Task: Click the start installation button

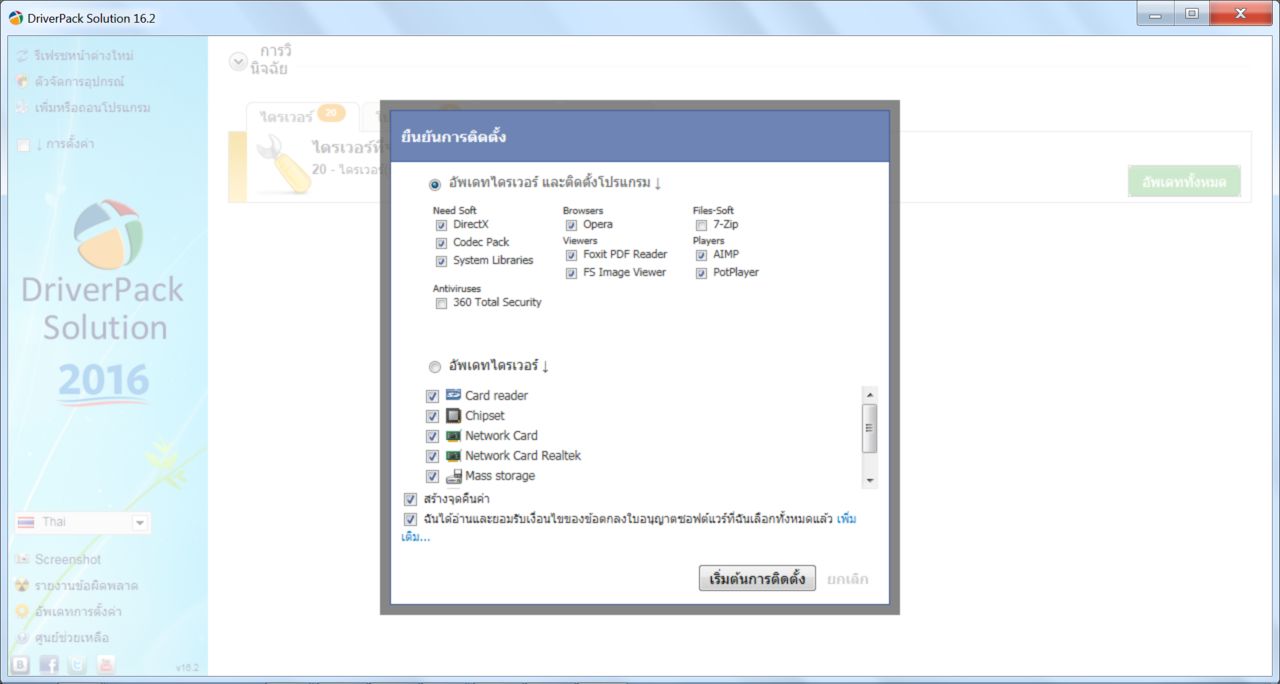Action: tap(757, 578)
